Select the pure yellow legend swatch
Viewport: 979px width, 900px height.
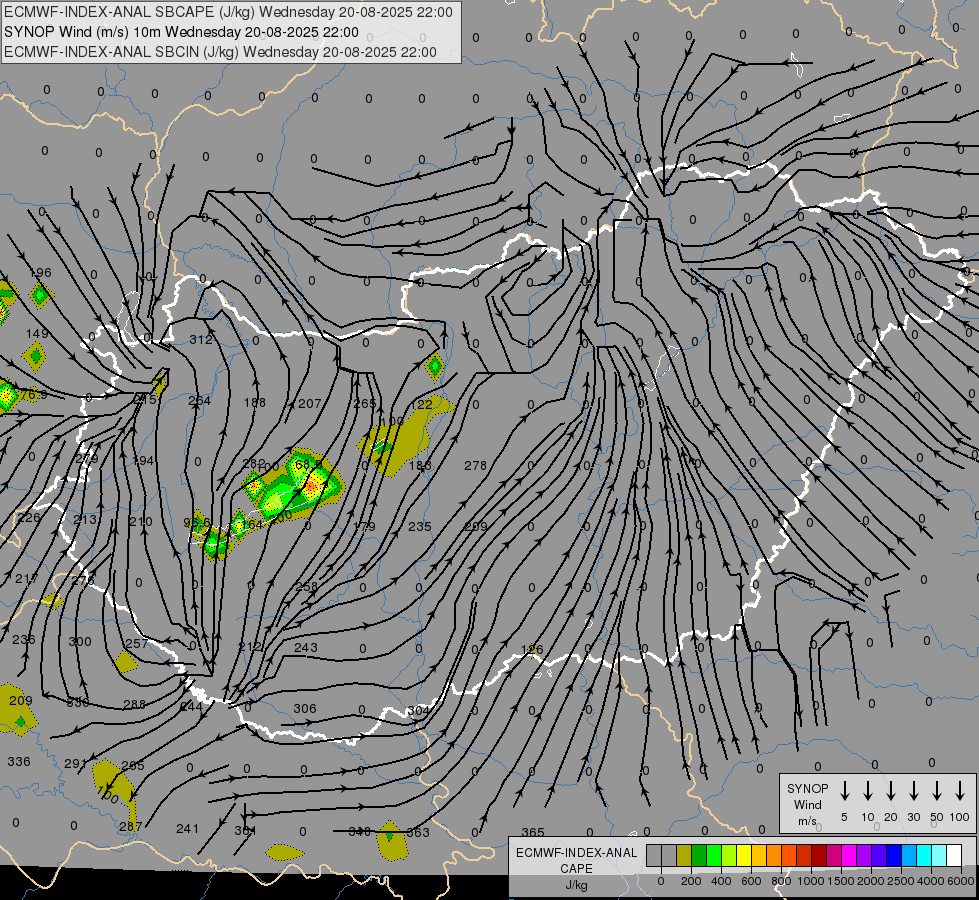(x=744, y=855)
